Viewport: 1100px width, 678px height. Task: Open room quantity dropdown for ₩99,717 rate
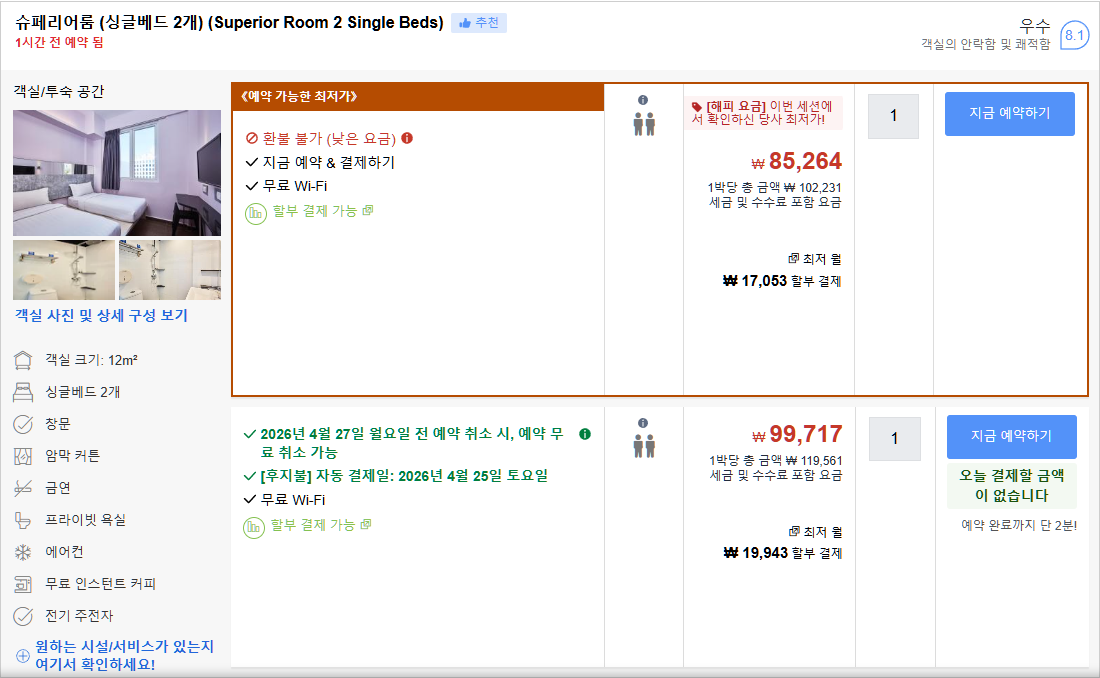[894, 439]
